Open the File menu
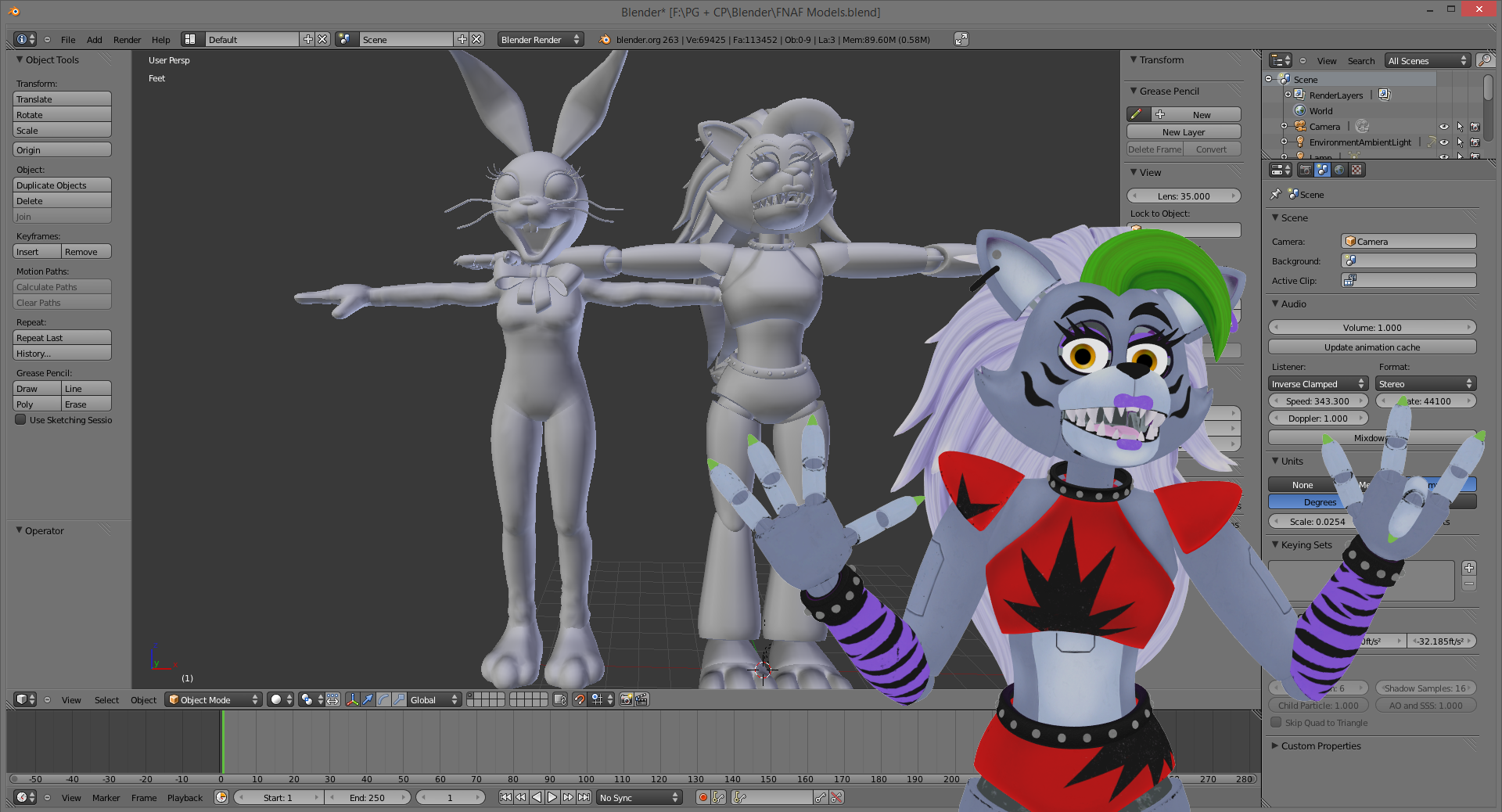 click(68, 39)
